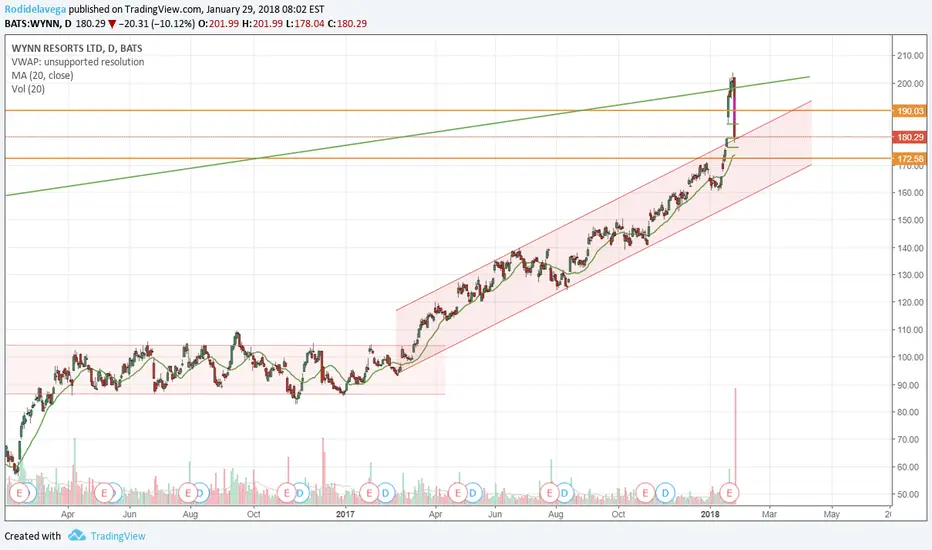Open the TradingView link in the footer
This screenshot has width=932, height=550.
point(118,536)
